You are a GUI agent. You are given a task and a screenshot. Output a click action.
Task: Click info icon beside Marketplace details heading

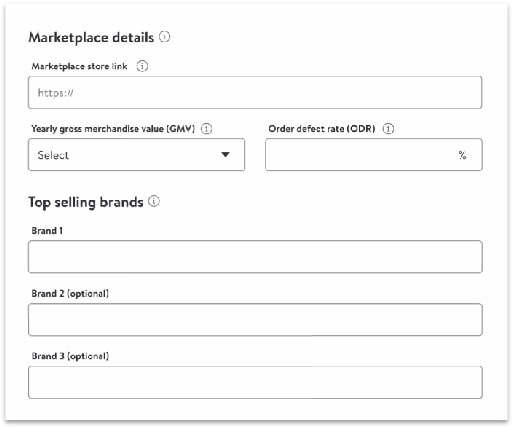164,36
